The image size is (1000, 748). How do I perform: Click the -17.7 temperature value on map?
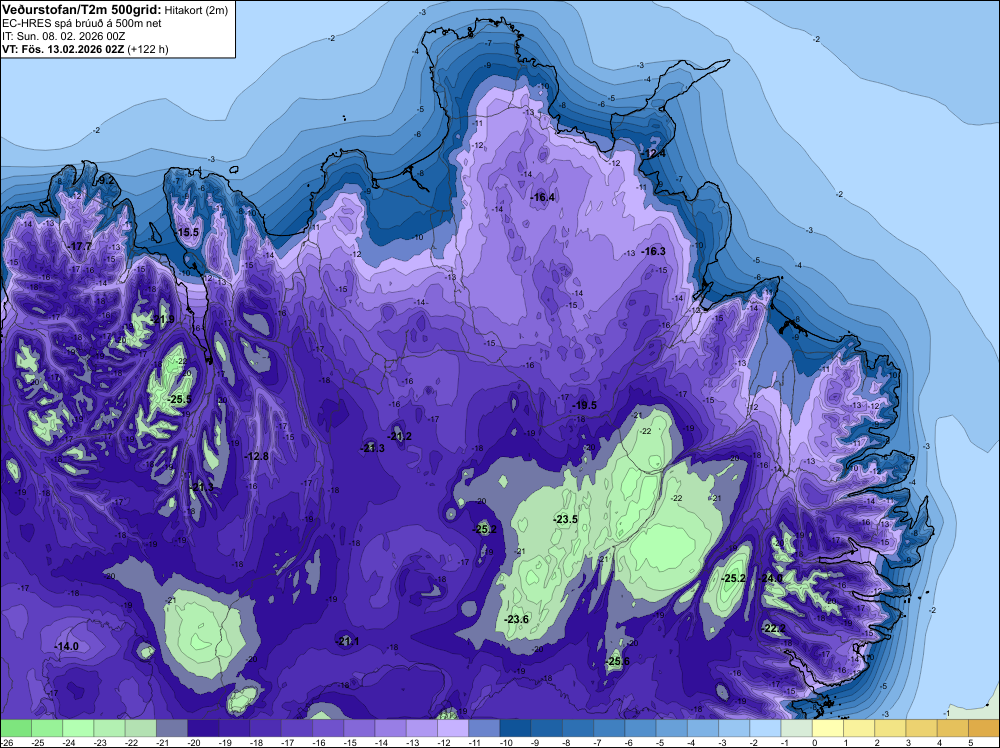80,246
